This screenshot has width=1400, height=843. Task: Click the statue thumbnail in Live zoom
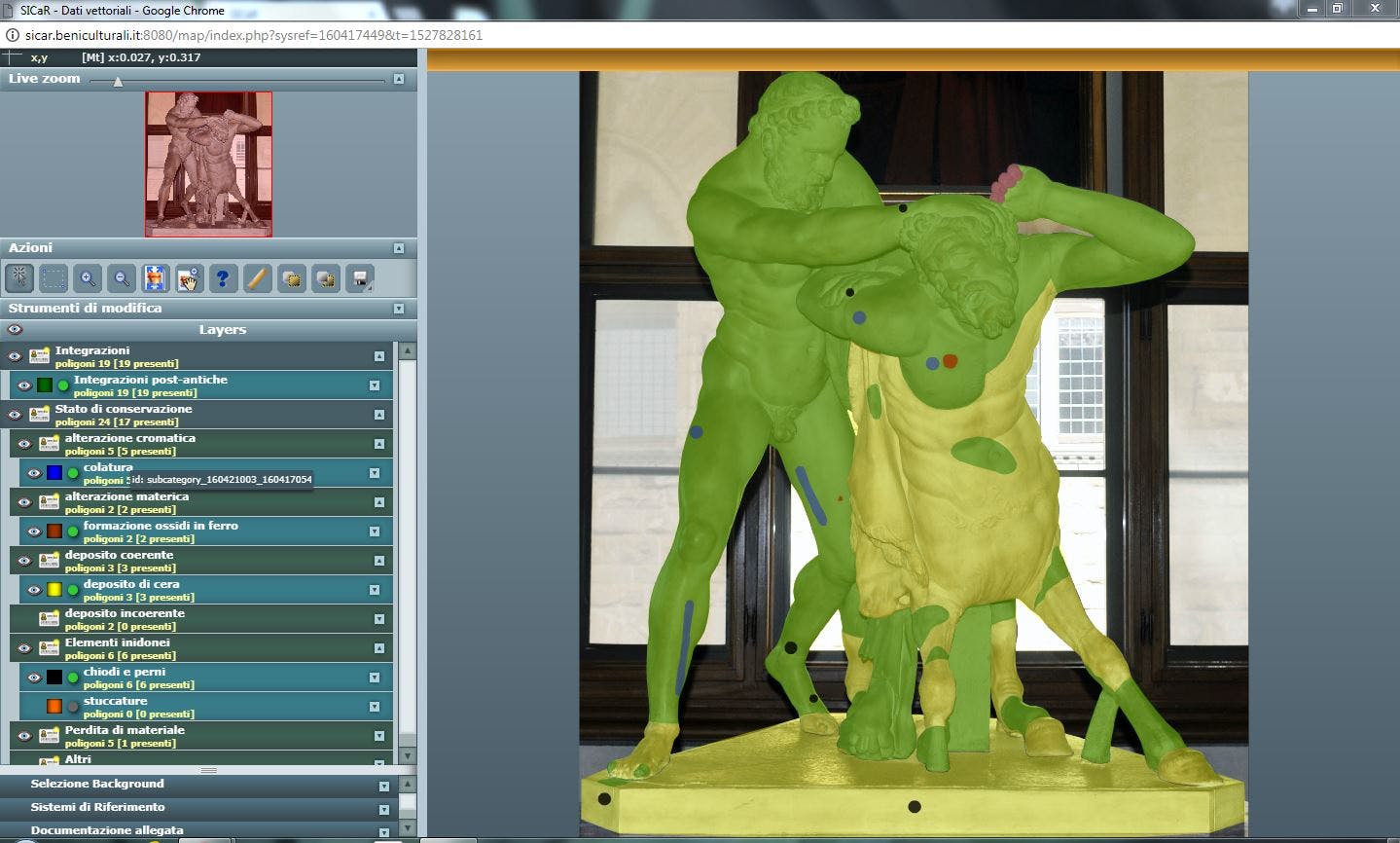point(208,165)
